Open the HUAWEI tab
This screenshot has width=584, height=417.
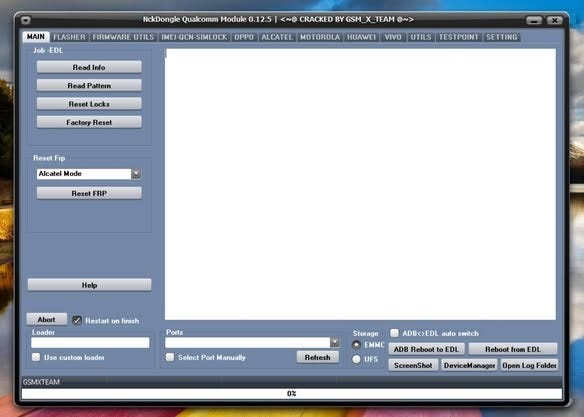click(361, 37)
